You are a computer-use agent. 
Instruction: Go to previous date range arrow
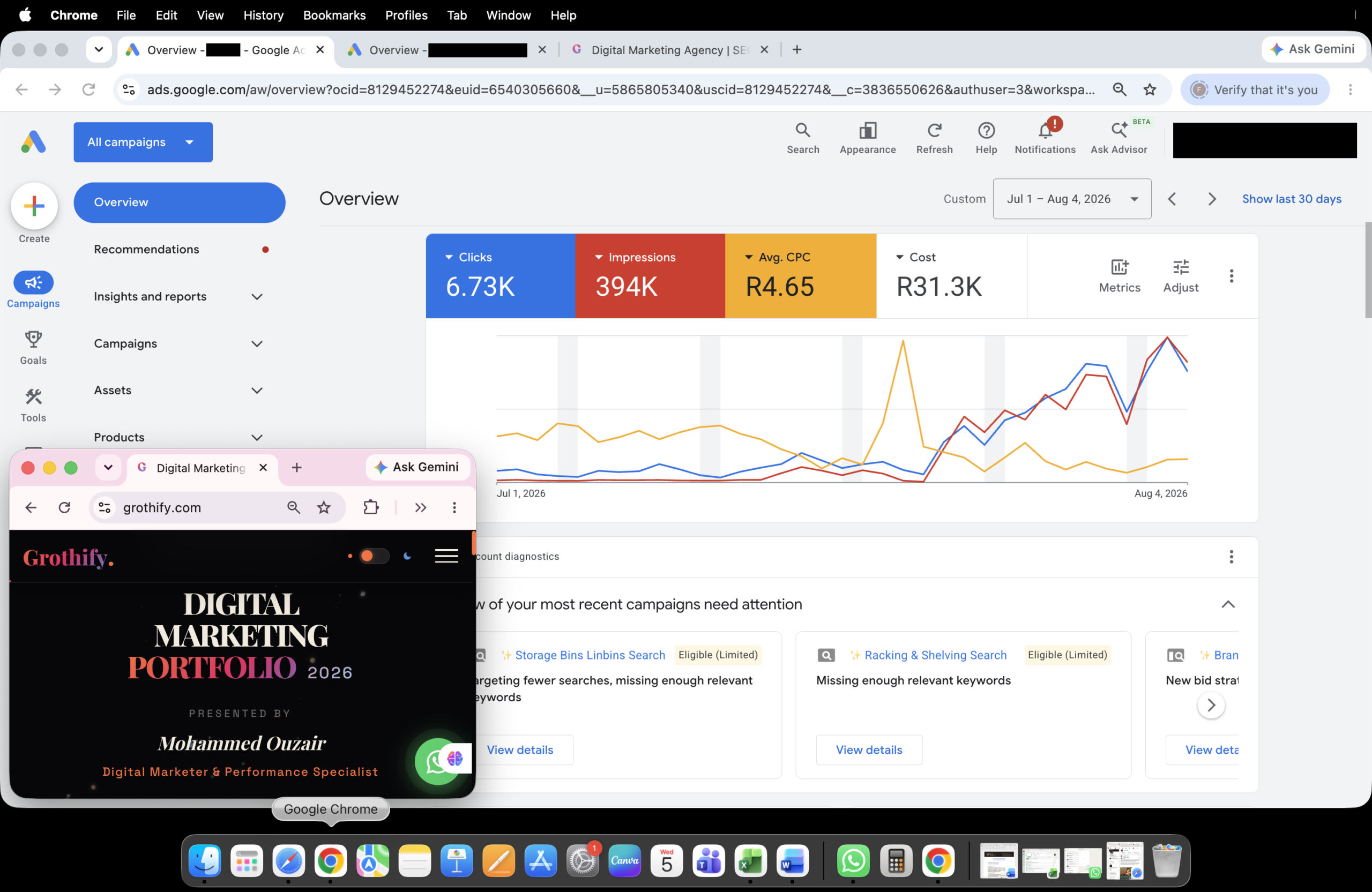1172,199
